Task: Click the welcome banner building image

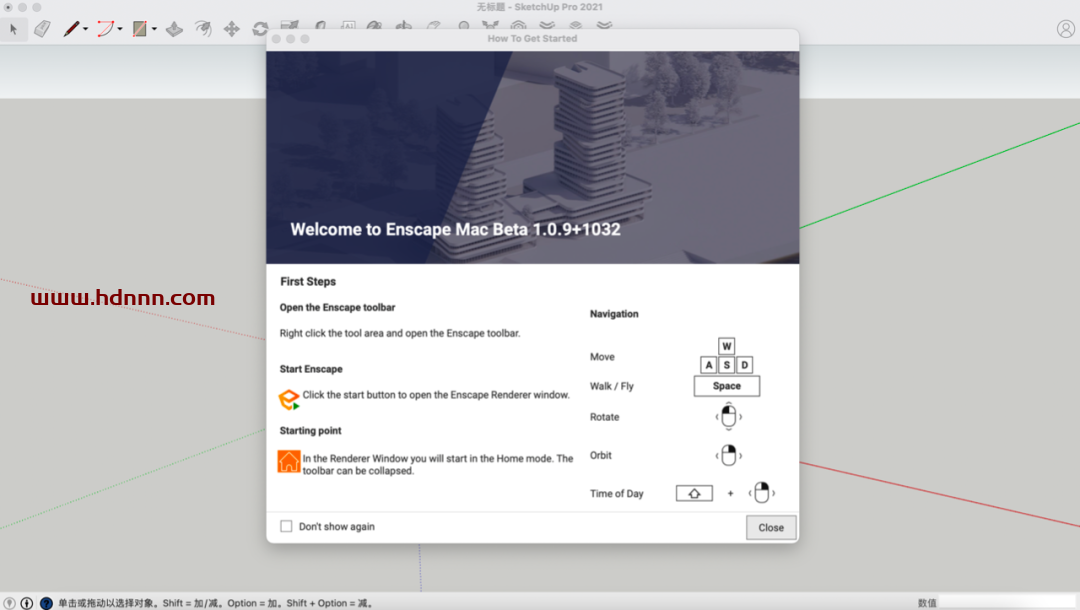Action: pos(532,157)
